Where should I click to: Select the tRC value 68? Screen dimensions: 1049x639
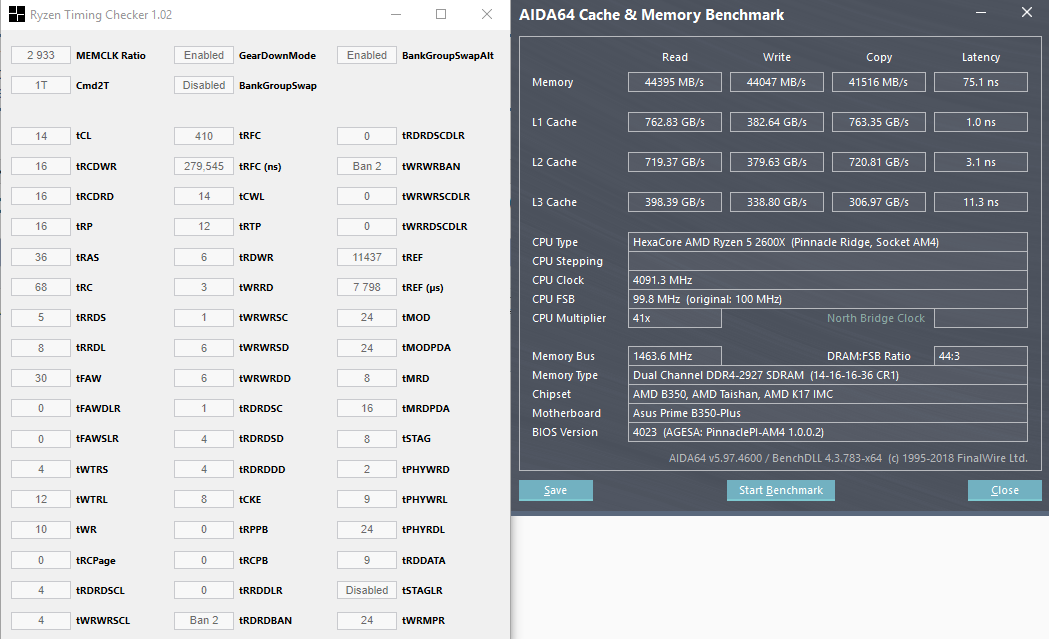(x=41, y=287)
